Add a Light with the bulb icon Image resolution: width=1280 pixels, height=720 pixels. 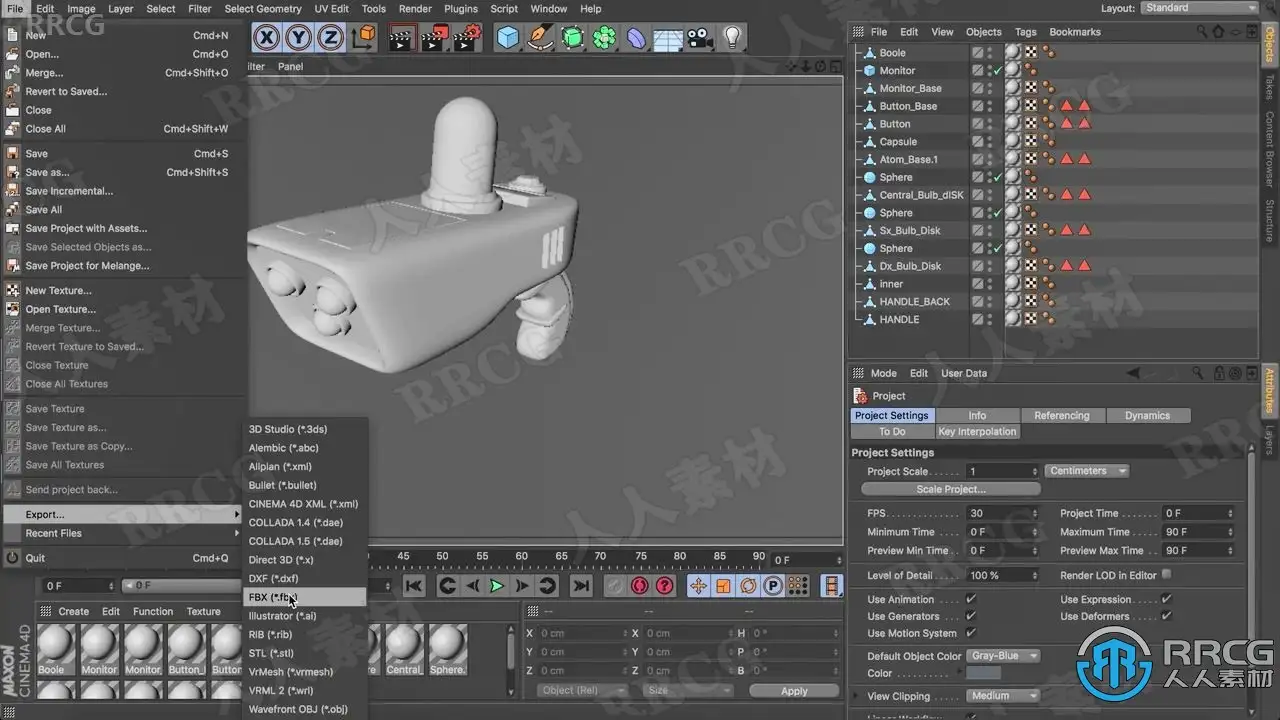point(733,38)
